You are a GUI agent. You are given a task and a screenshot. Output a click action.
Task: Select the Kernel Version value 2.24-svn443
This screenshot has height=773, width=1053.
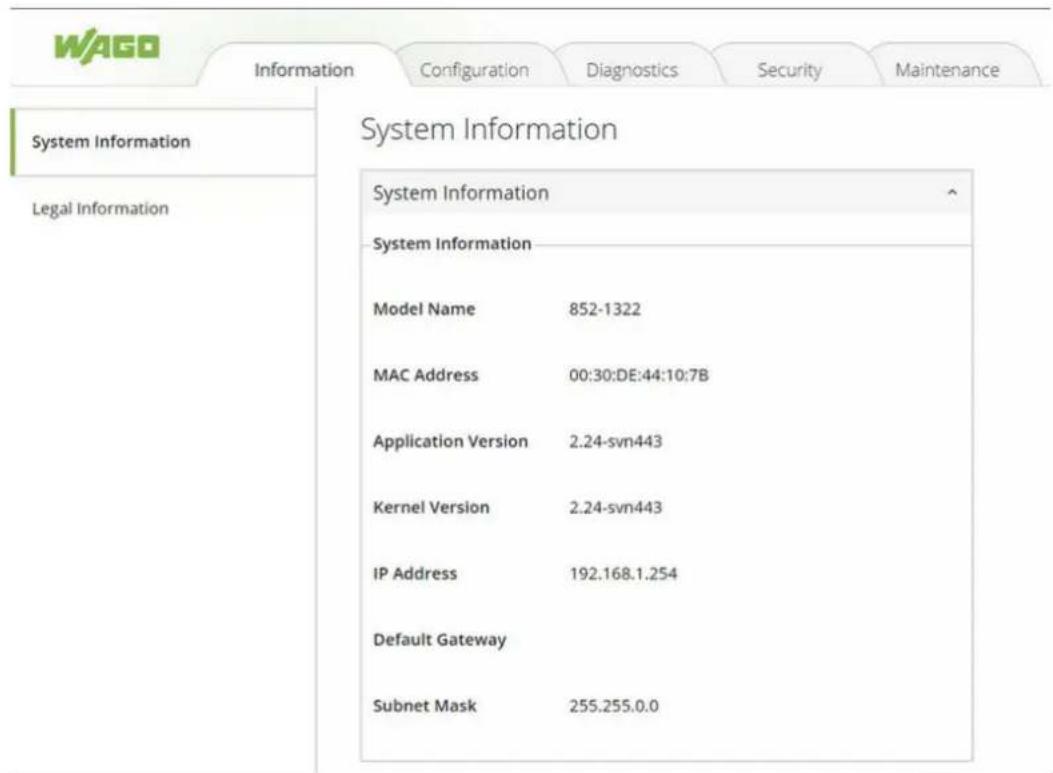click(615, 507)
